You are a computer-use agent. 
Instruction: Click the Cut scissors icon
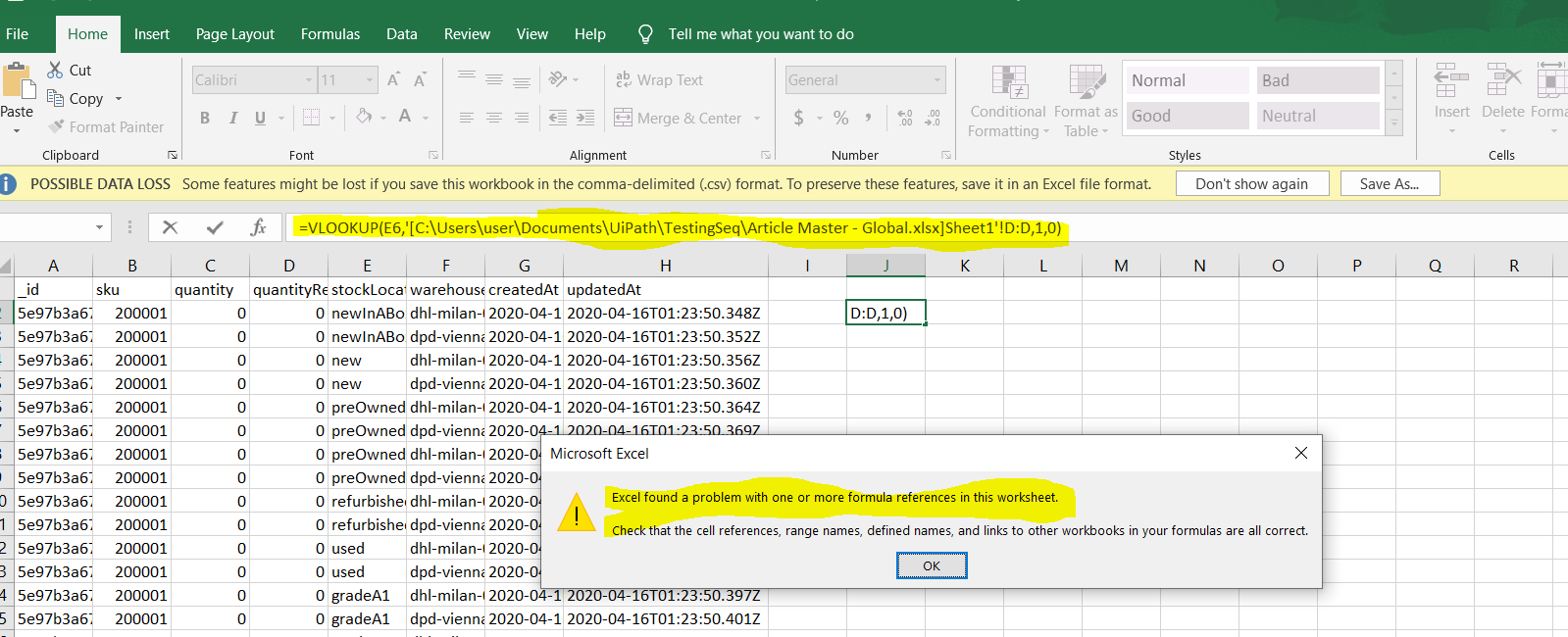point(55,71)
